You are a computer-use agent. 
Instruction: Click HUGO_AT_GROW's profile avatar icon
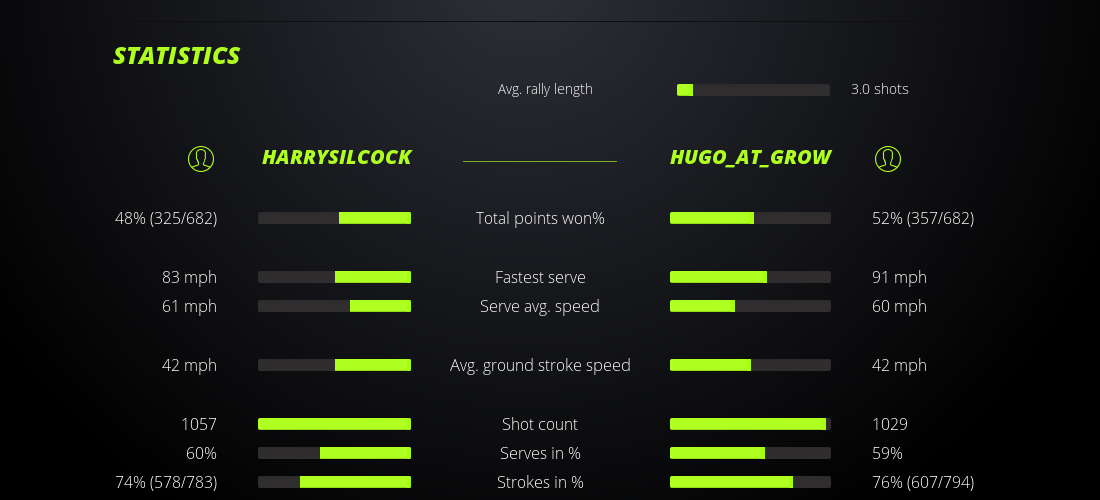click(x=887, y=158)
